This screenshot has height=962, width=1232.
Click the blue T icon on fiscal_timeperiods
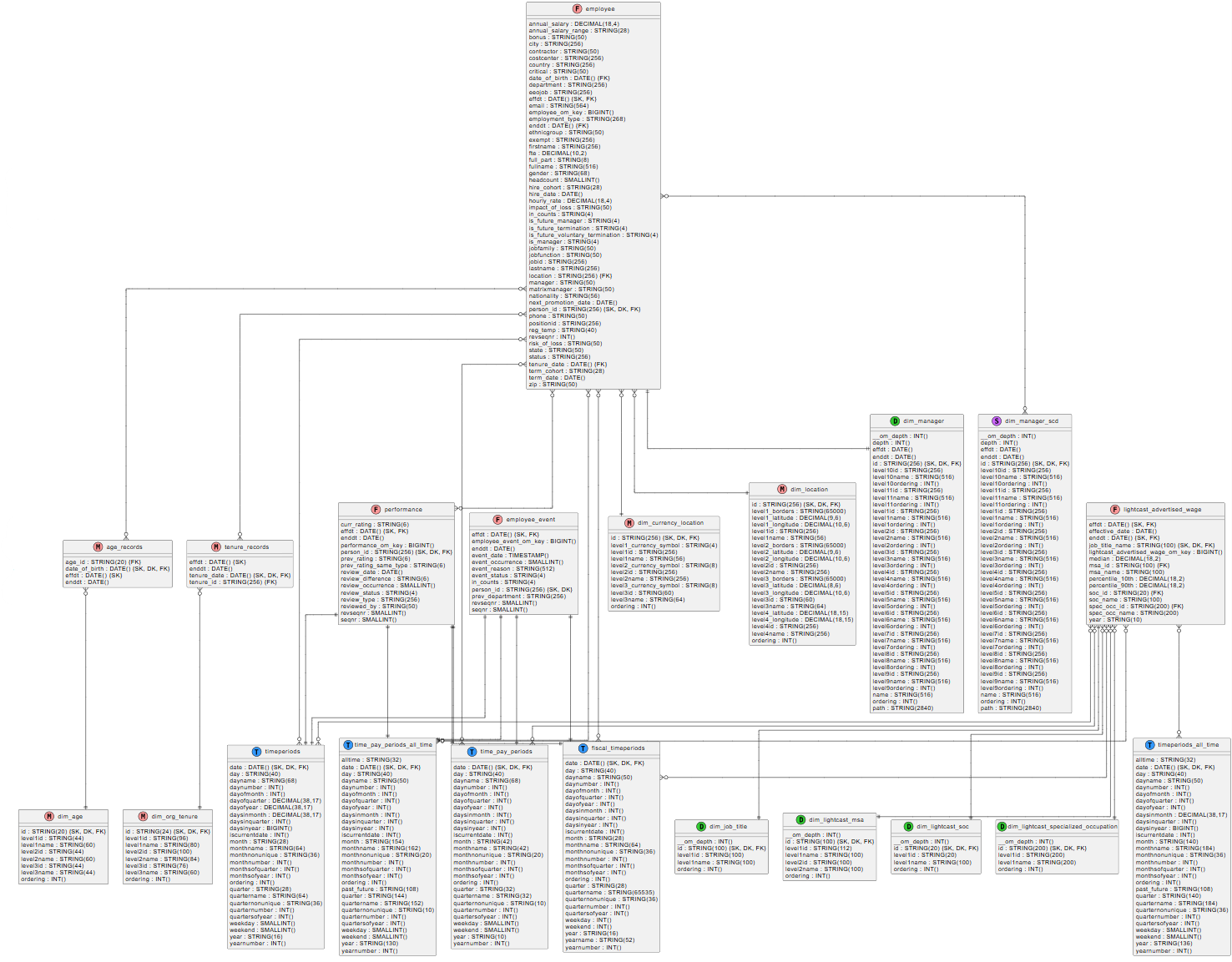pyautogui.click(x=583, y=748)
